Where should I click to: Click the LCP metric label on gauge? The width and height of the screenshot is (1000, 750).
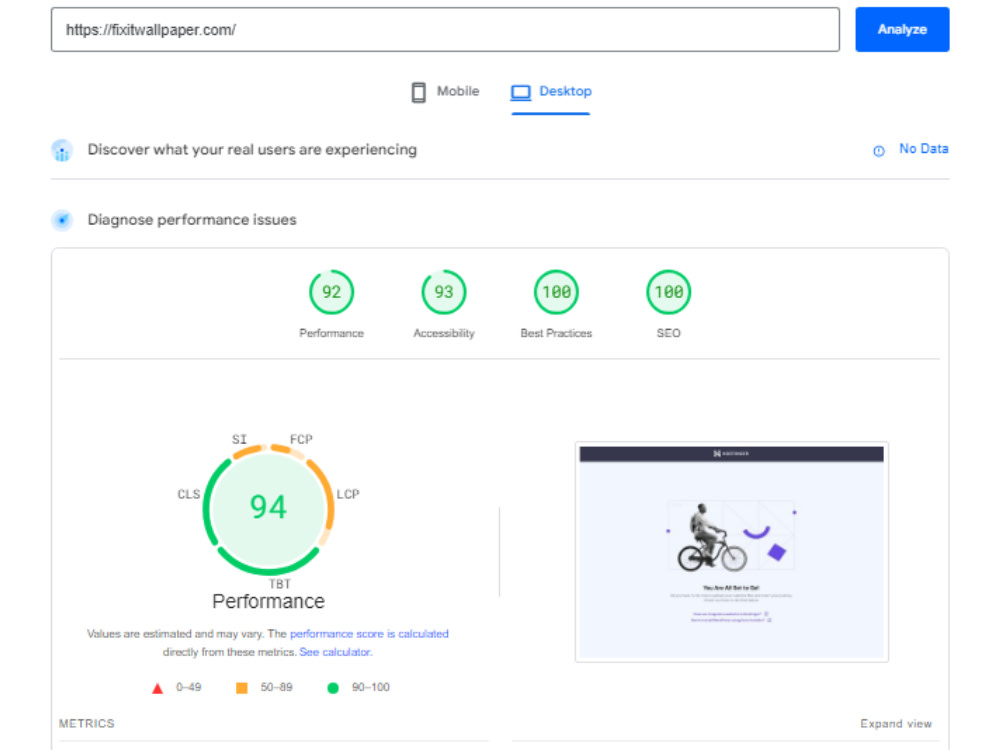[348, 494]
